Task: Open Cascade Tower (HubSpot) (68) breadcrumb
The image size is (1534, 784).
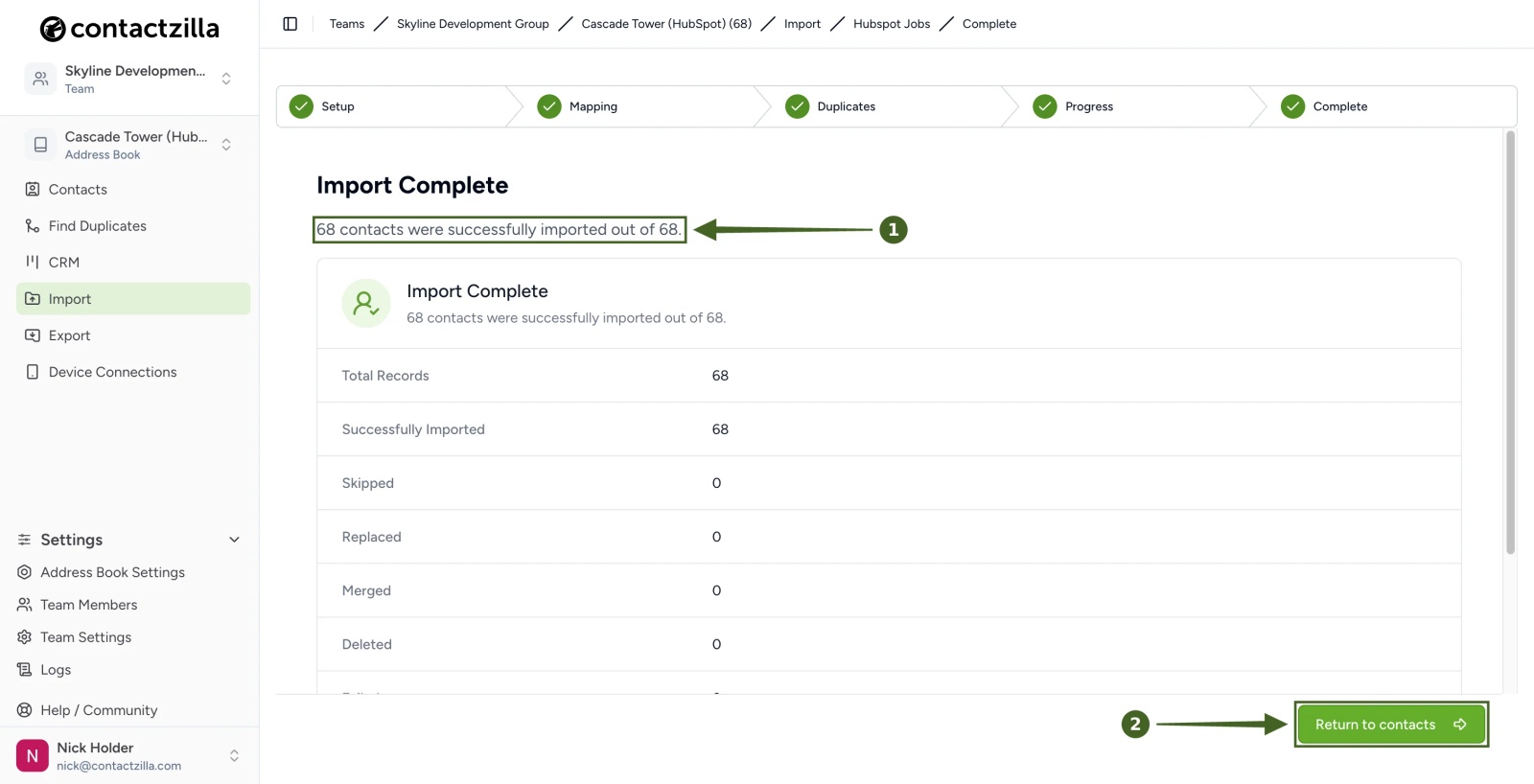Action: click(666, 24)
